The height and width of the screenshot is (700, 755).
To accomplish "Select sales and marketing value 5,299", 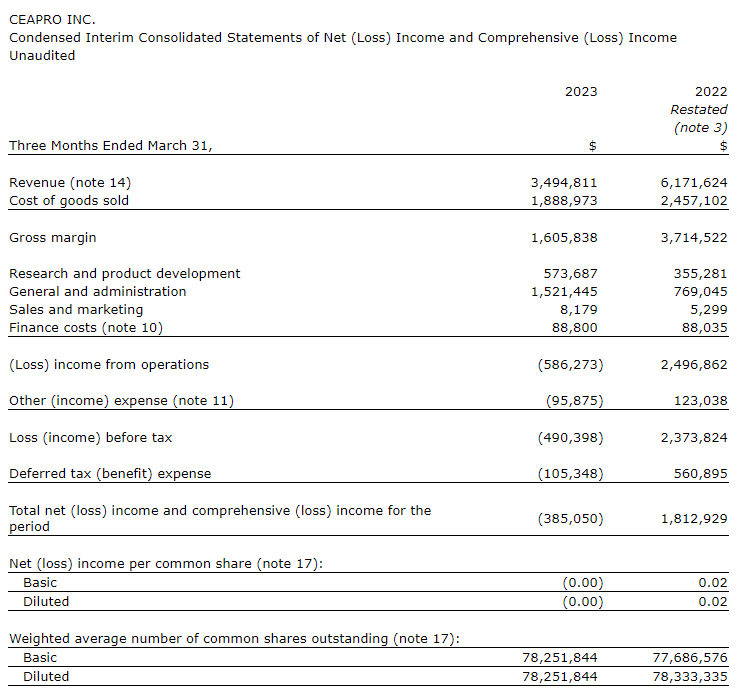I will (709, 310).
